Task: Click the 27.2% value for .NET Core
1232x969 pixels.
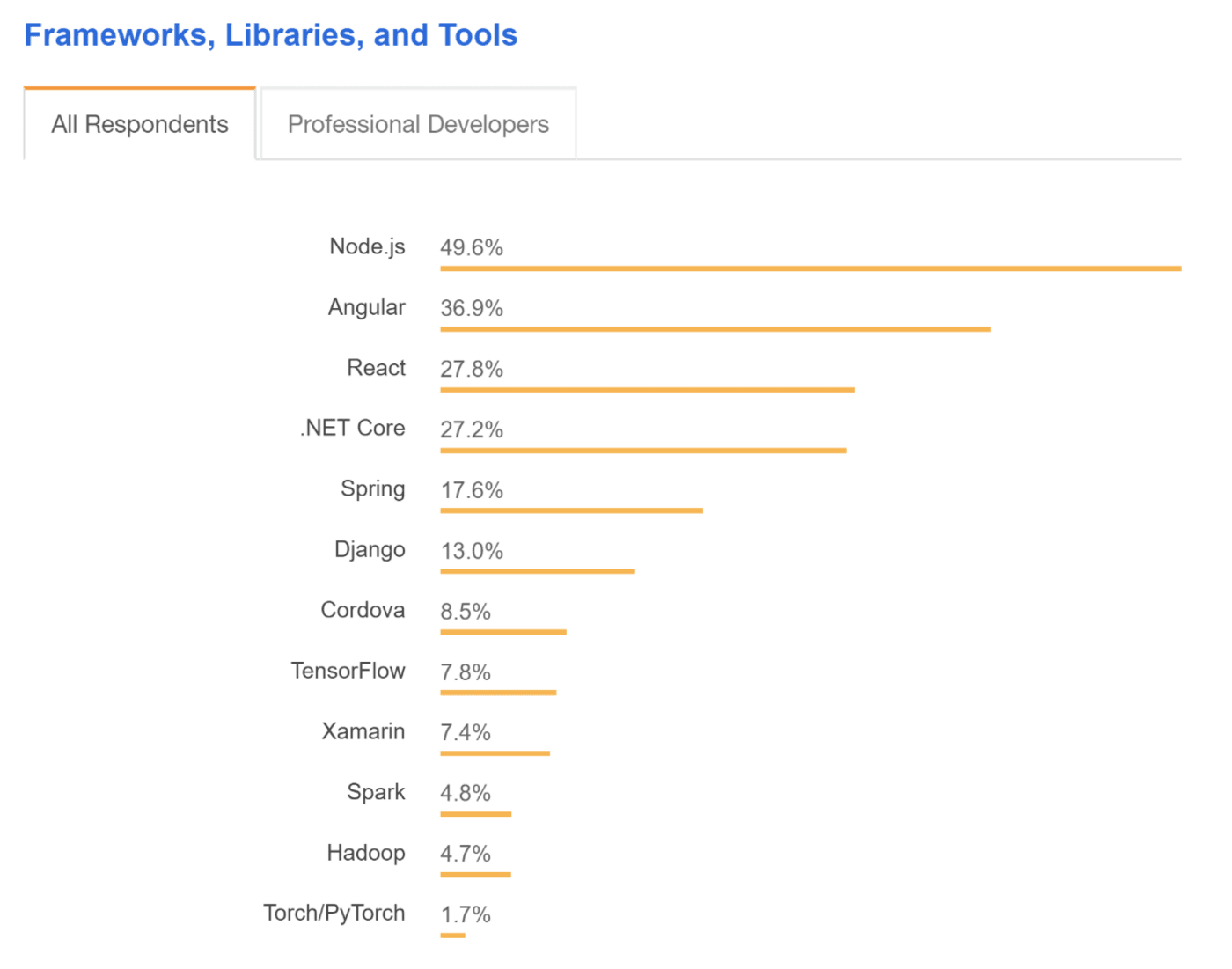Action: (x=472, y=429)
